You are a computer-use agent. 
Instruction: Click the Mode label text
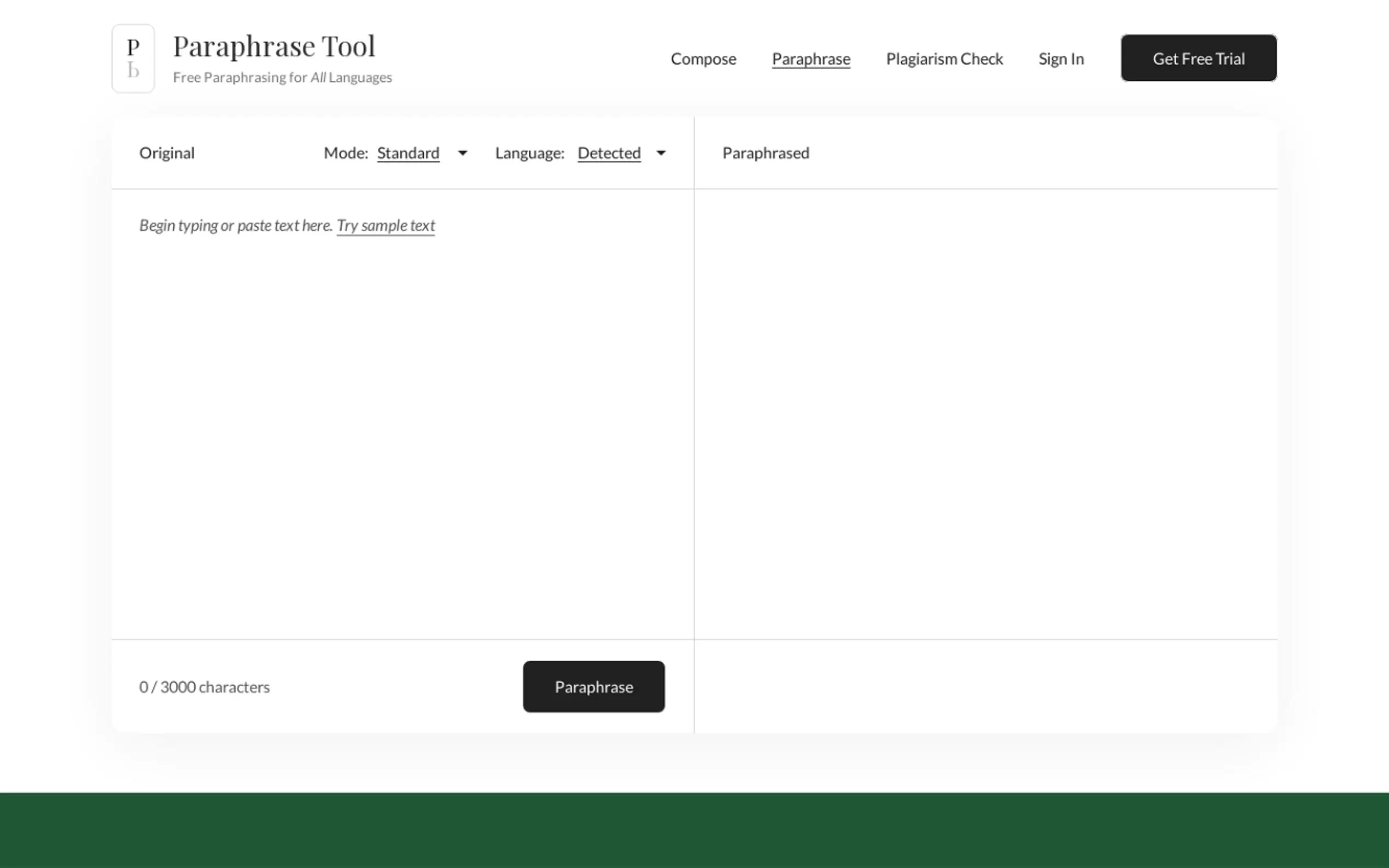[x=346, y=153]
